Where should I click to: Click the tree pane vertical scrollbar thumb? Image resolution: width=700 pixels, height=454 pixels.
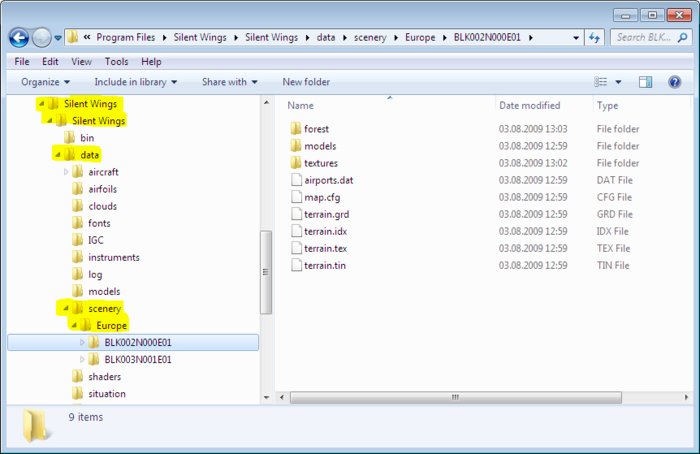[266, 272]
